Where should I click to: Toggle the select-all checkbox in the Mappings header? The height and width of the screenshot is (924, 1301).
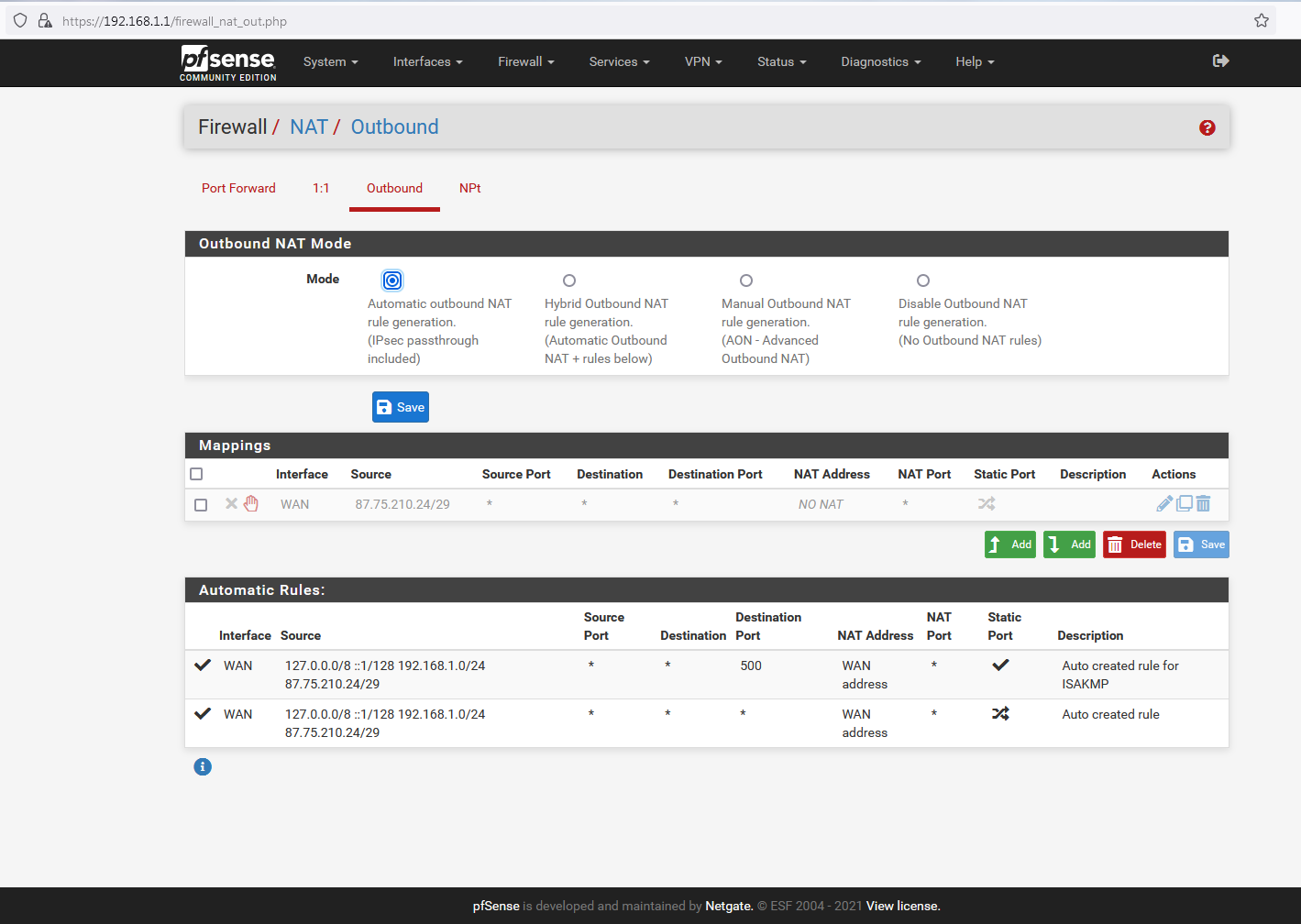(x=196, y=474)
